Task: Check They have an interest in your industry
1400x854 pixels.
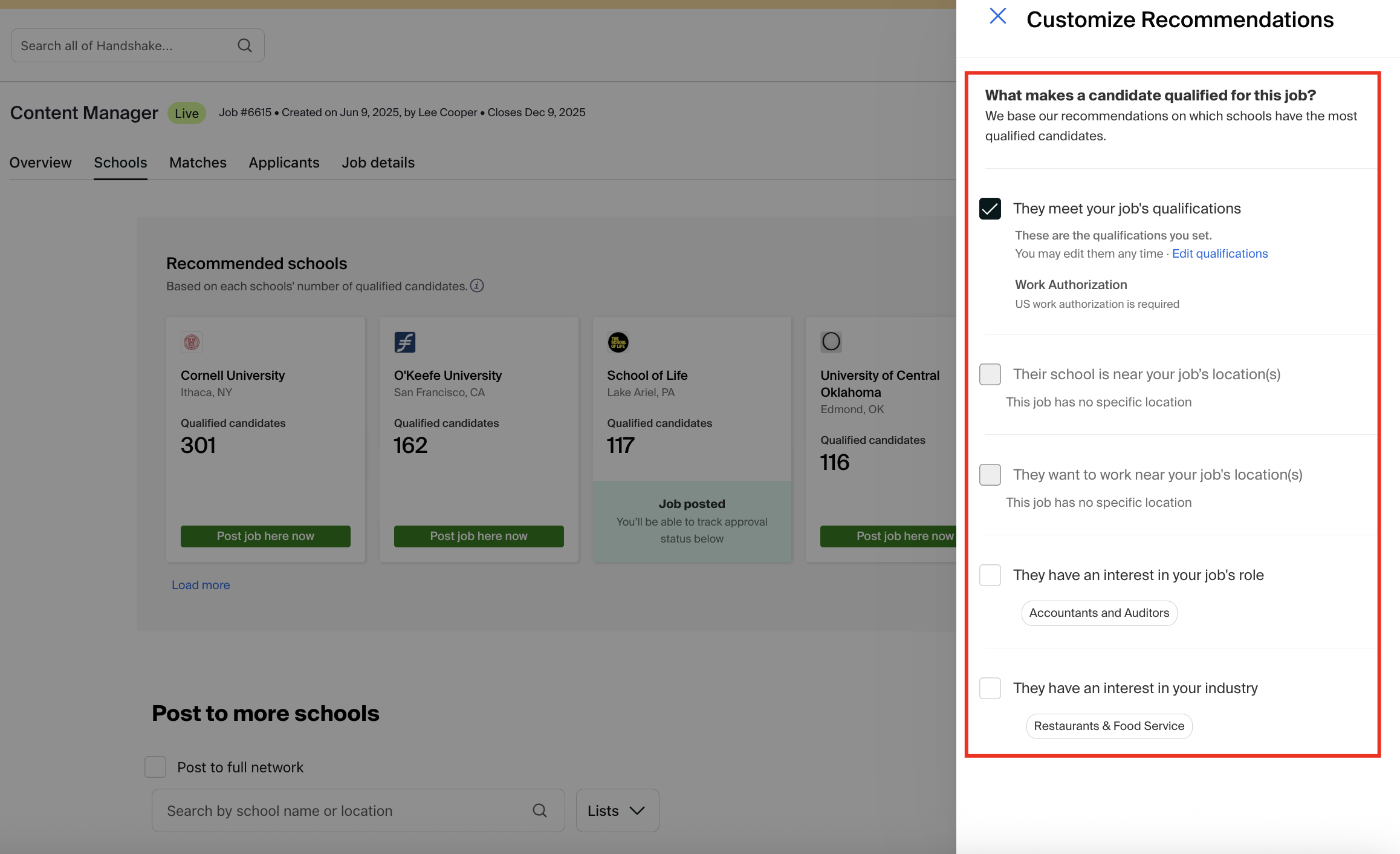Action: pyautogui.click(x=990, y=688)
